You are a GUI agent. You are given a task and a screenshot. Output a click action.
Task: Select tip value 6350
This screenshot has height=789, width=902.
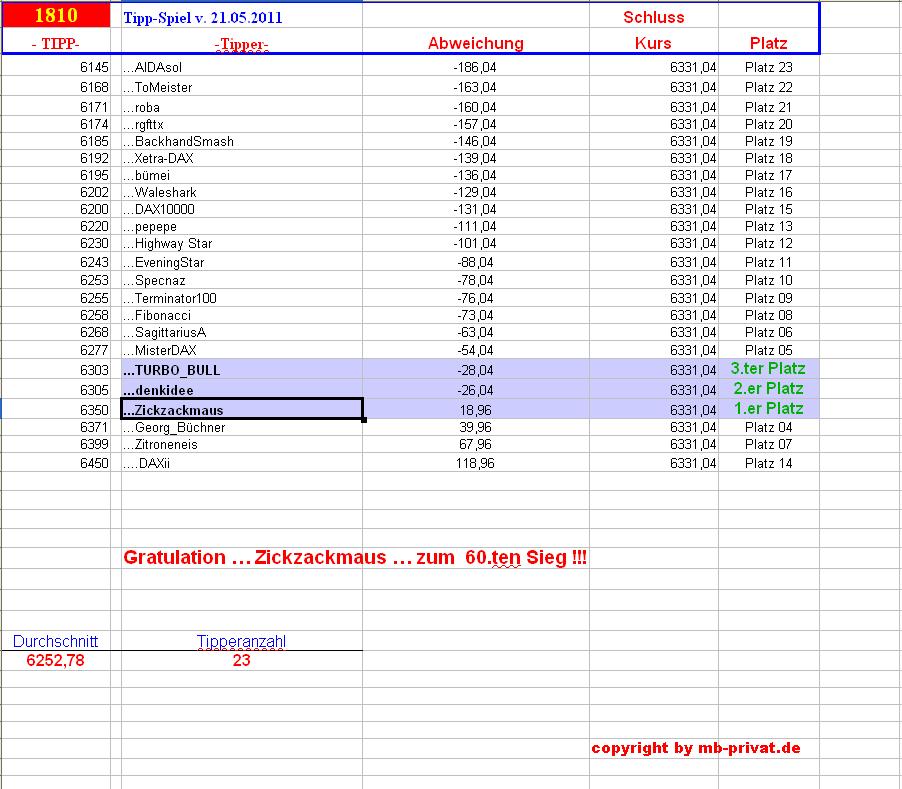click(94, 410)
